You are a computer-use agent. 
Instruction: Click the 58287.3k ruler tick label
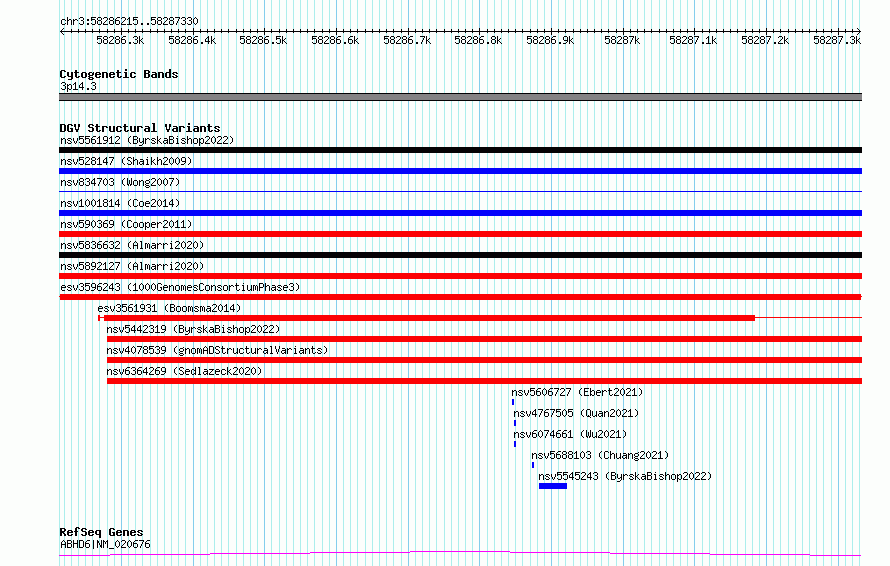837,40
